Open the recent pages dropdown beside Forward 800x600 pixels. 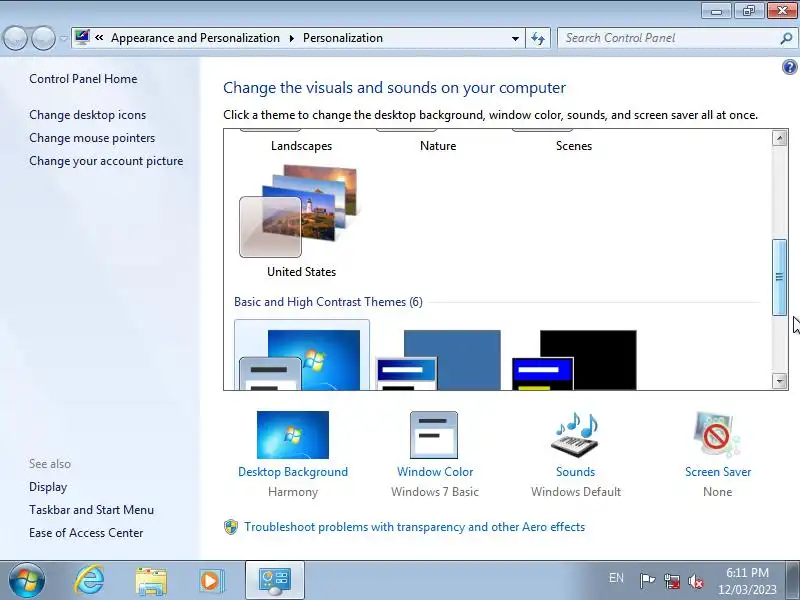pos(63,39)
